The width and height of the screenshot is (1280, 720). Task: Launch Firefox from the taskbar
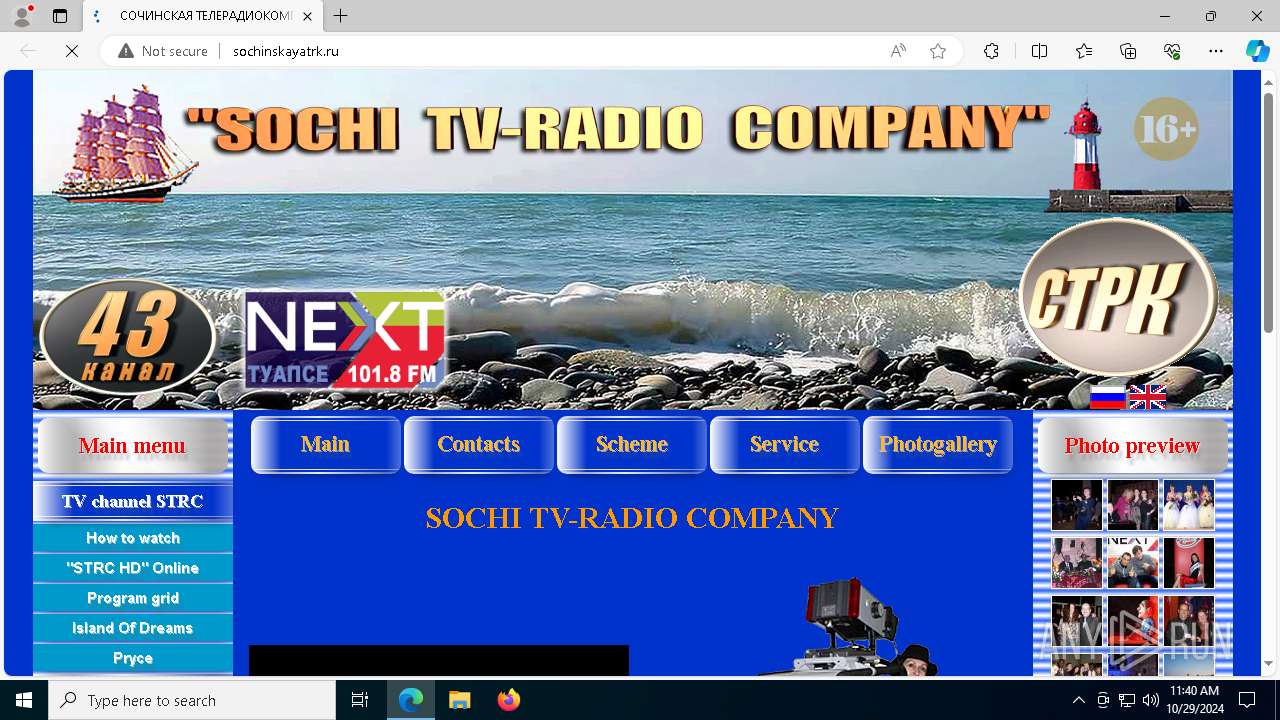coord(508,700)
